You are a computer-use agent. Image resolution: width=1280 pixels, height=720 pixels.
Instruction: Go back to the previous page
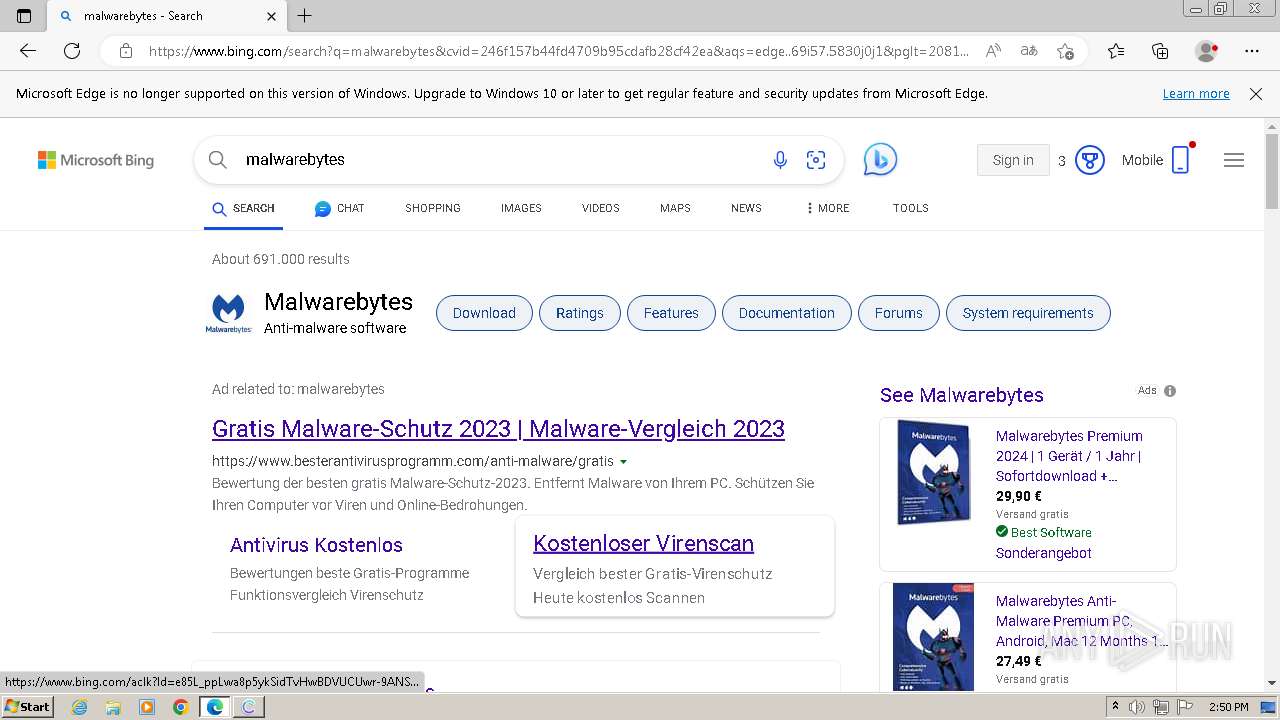coord(27,51)
